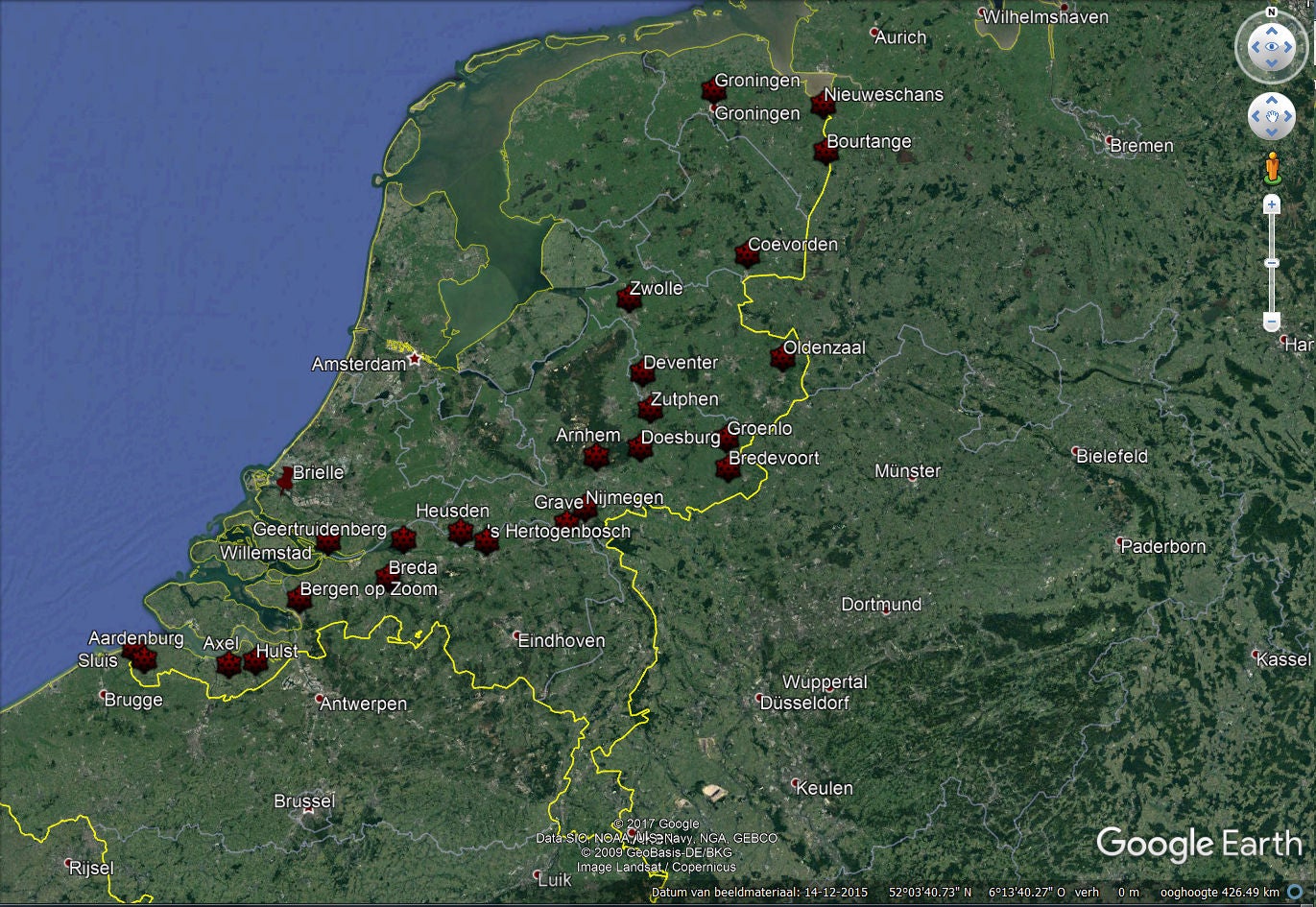Image resolution: width=1316 pixels, height=907 pixels.
Task: Click the red fortress marker at Groningen
Action: point(713,91)
